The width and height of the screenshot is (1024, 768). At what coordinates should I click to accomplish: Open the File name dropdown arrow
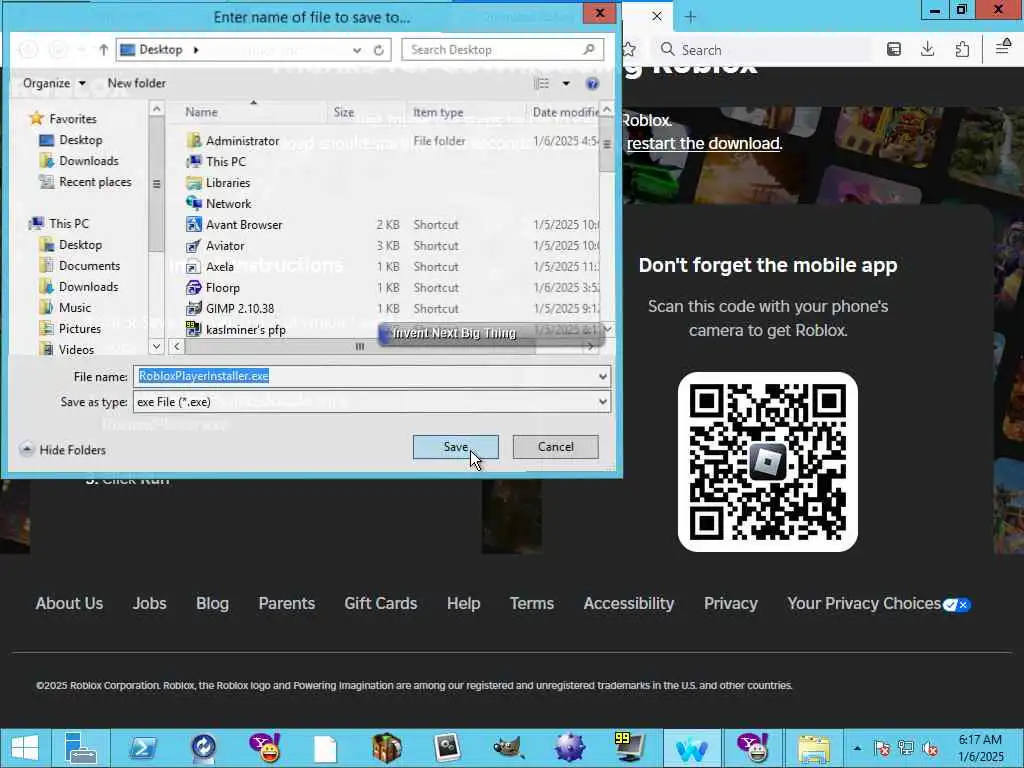(602, 377)
